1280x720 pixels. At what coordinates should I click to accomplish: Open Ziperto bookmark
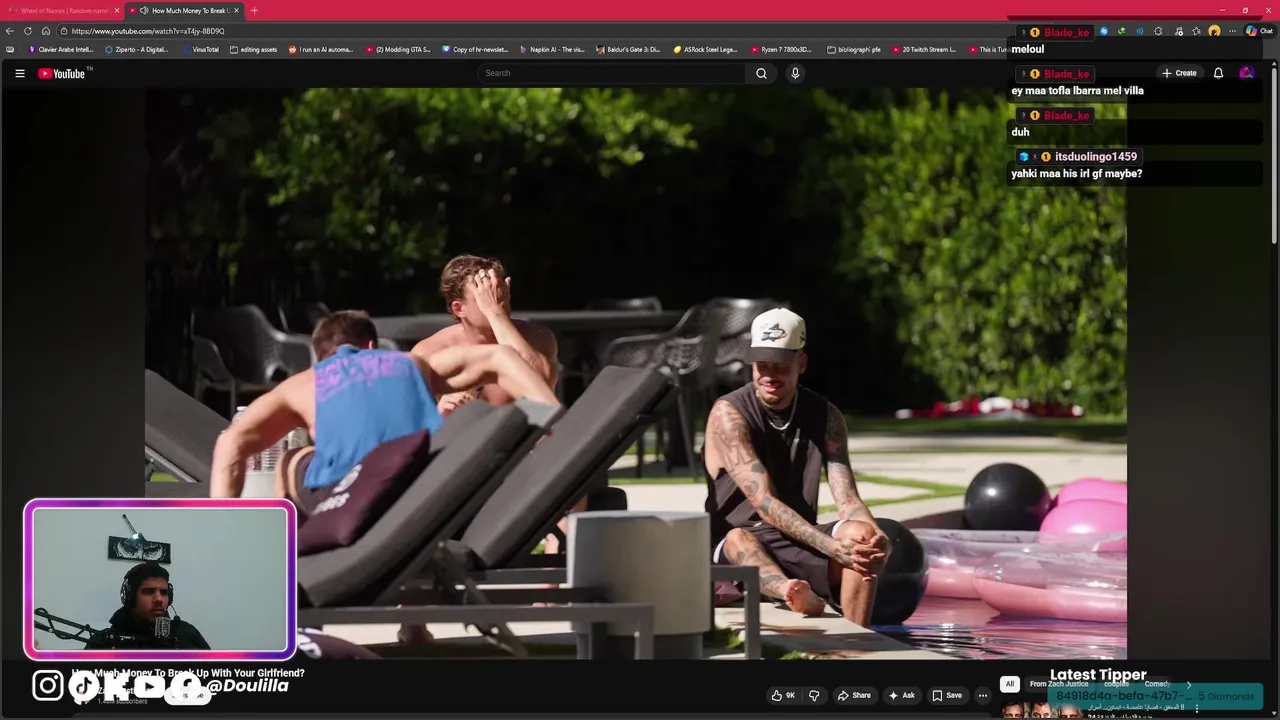[137, 49]
